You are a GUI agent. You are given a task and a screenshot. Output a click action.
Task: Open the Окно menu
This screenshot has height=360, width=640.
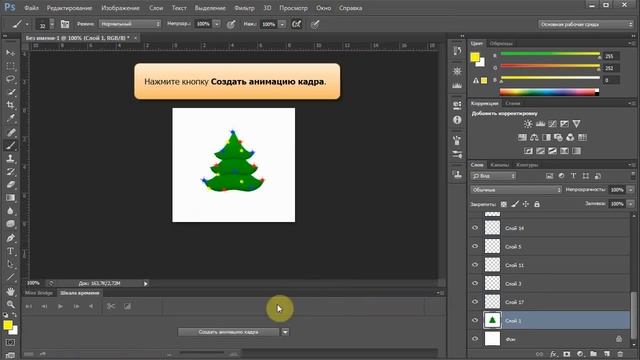[x=323, y=8]
